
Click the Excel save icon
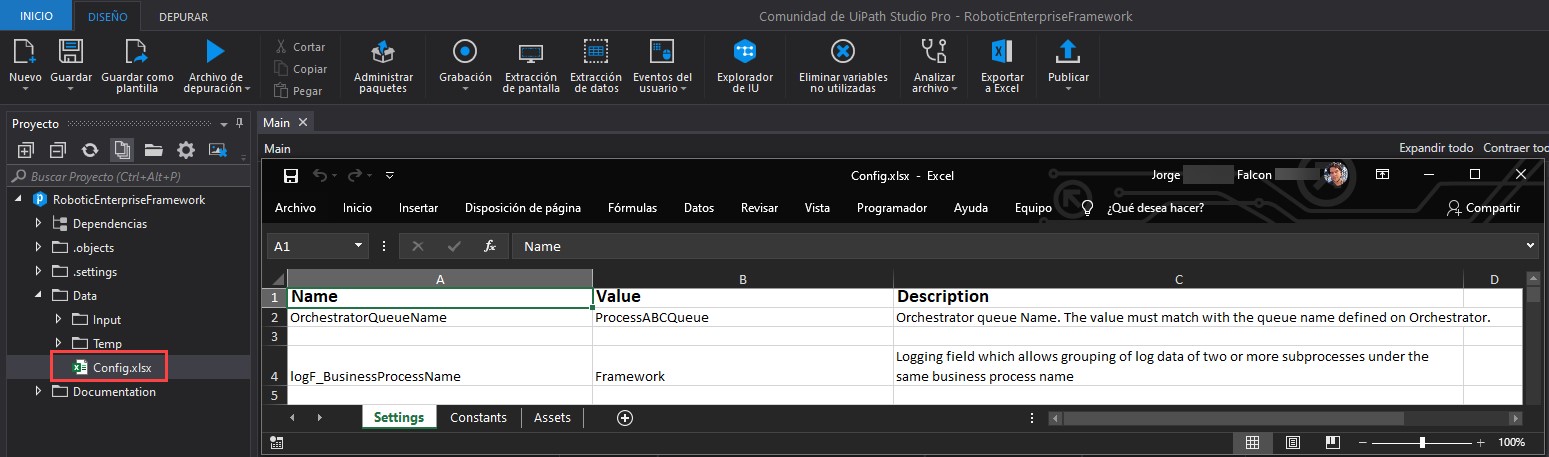291,175
